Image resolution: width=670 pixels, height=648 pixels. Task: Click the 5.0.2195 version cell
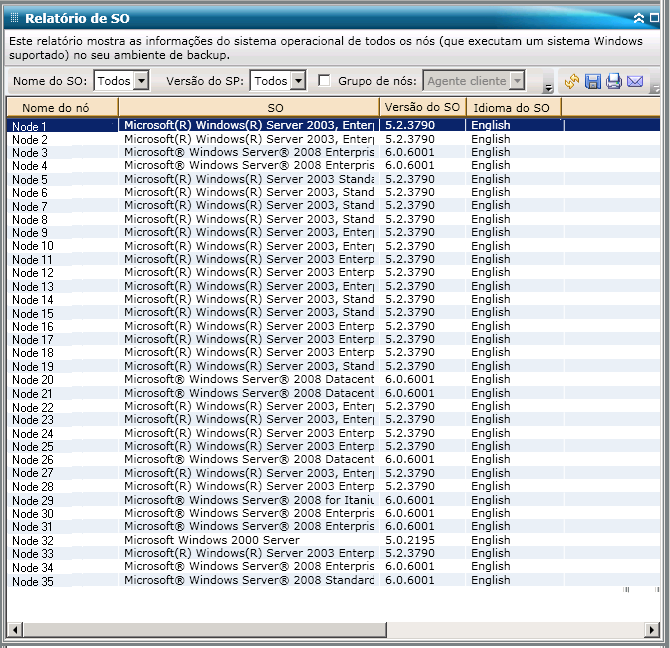pyautogui.click(x=423, y=540)
